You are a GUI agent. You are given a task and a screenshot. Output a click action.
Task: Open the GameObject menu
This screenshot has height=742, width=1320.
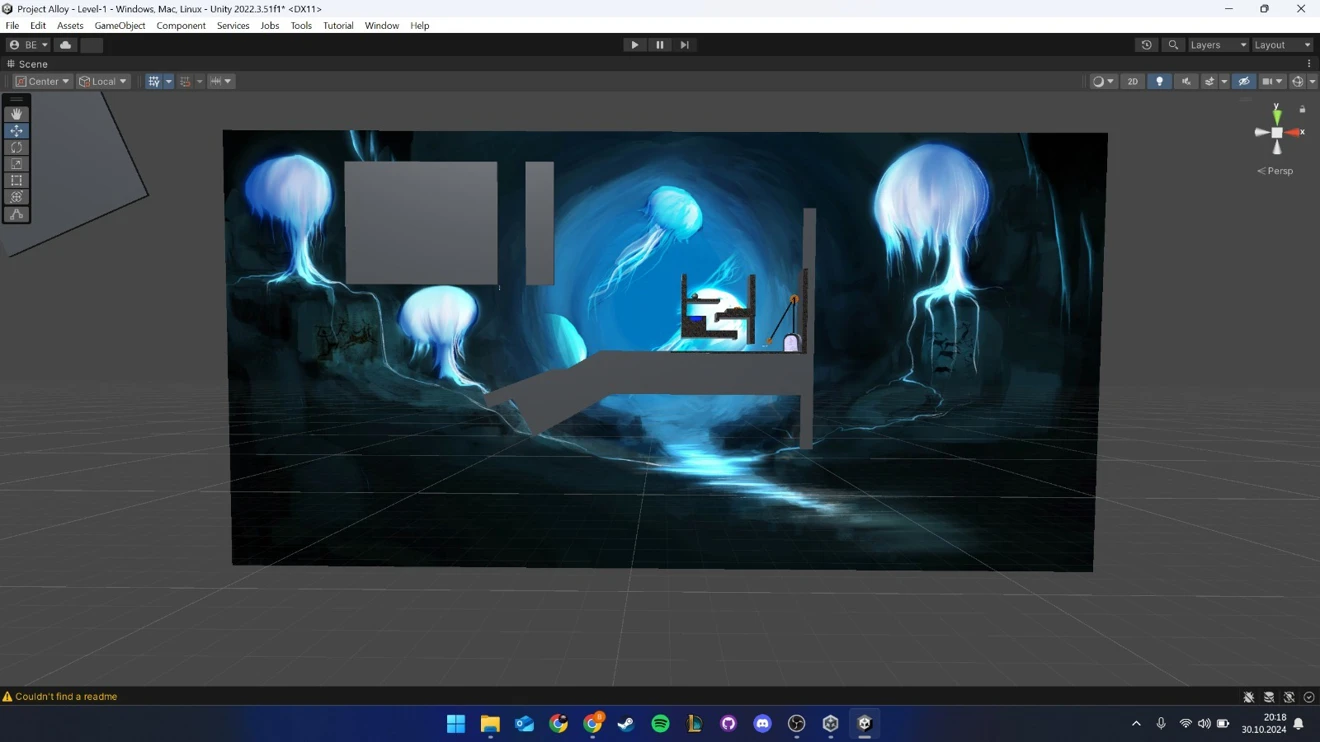point(119,26)
